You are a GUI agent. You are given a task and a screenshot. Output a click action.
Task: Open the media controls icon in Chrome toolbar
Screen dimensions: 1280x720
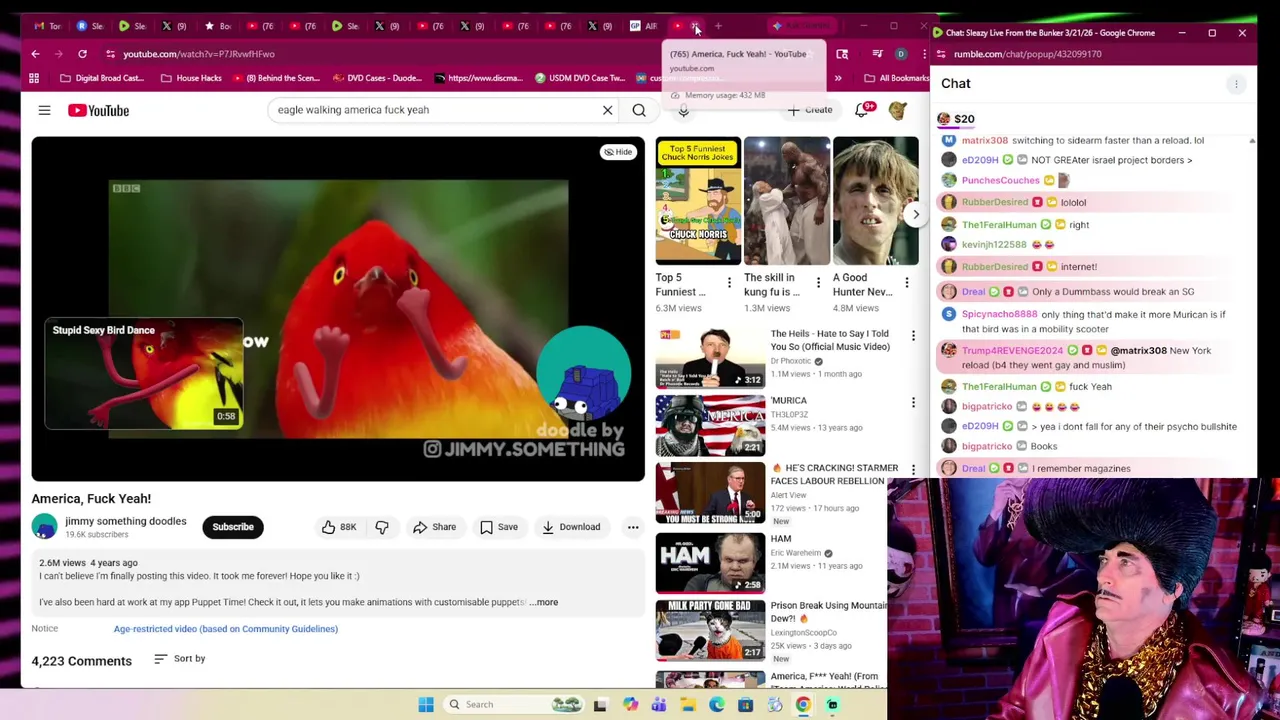(x=877, y=54)
